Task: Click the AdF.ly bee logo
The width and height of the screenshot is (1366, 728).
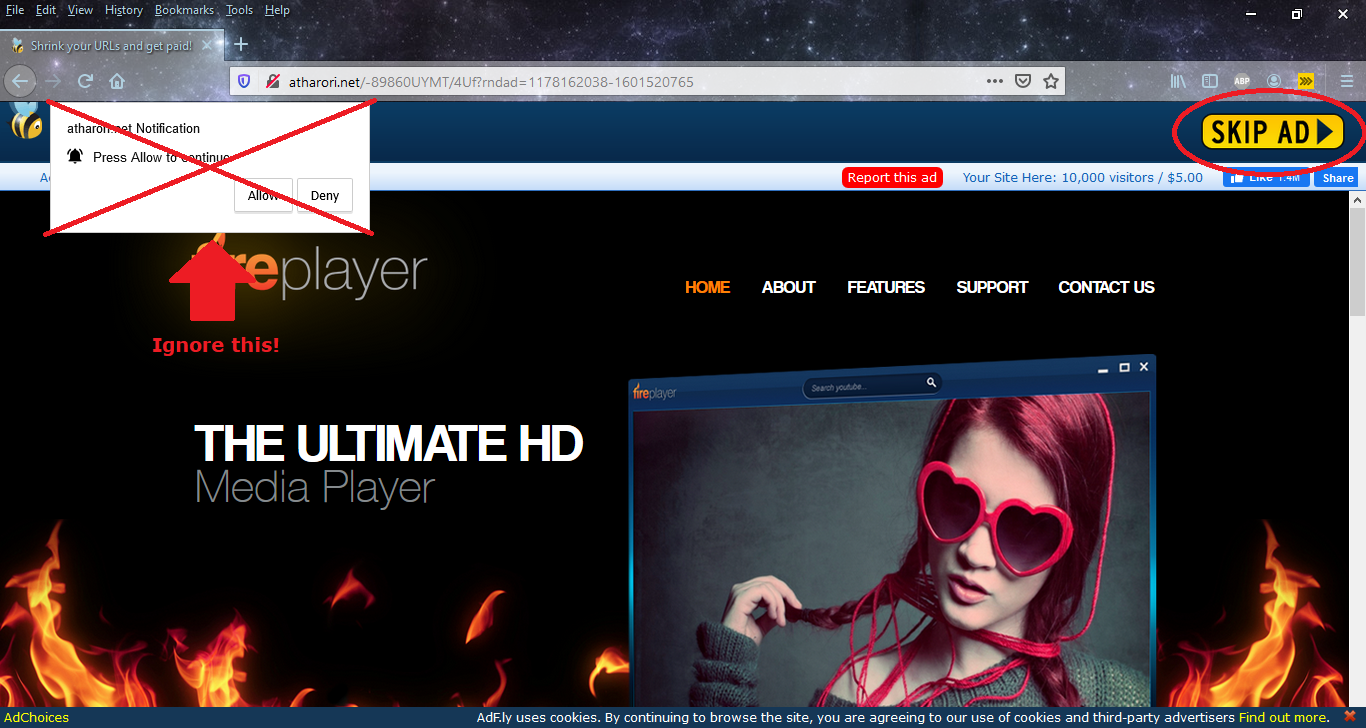Action: click(25, 121)
